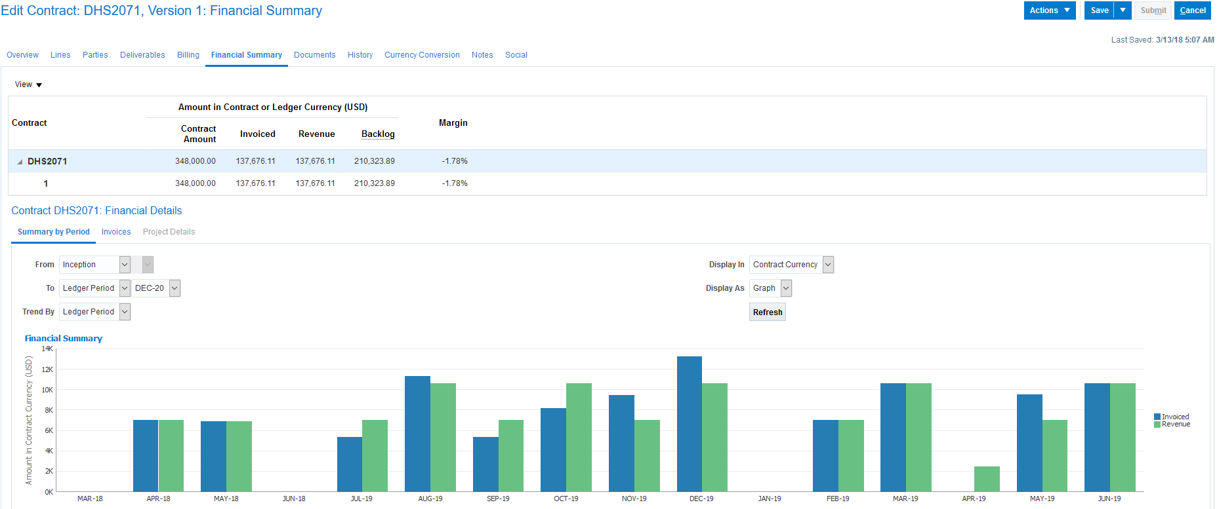Expand the View menu
The image size is (1217, 509).
click(x=28, y=85)
